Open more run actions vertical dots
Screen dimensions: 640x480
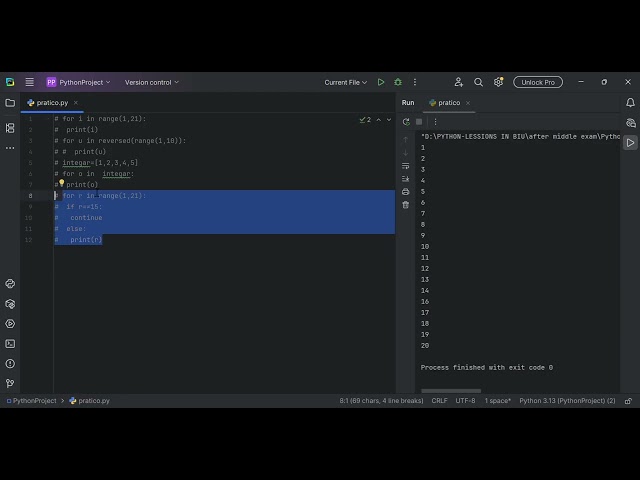[415, 82]
